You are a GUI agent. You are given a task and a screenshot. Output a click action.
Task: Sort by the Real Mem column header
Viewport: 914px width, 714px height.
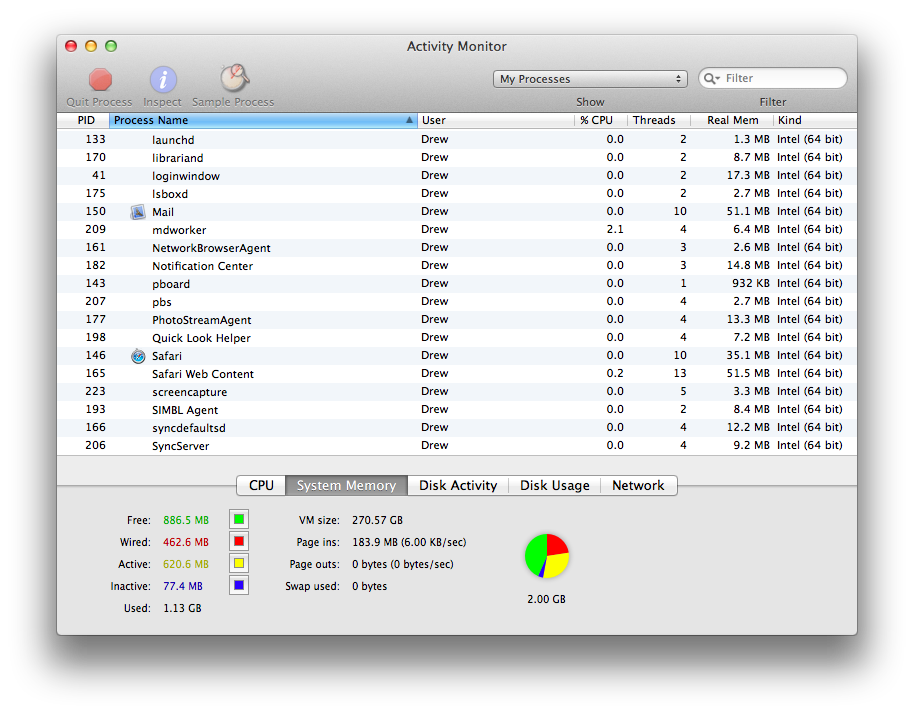(732, 120)
